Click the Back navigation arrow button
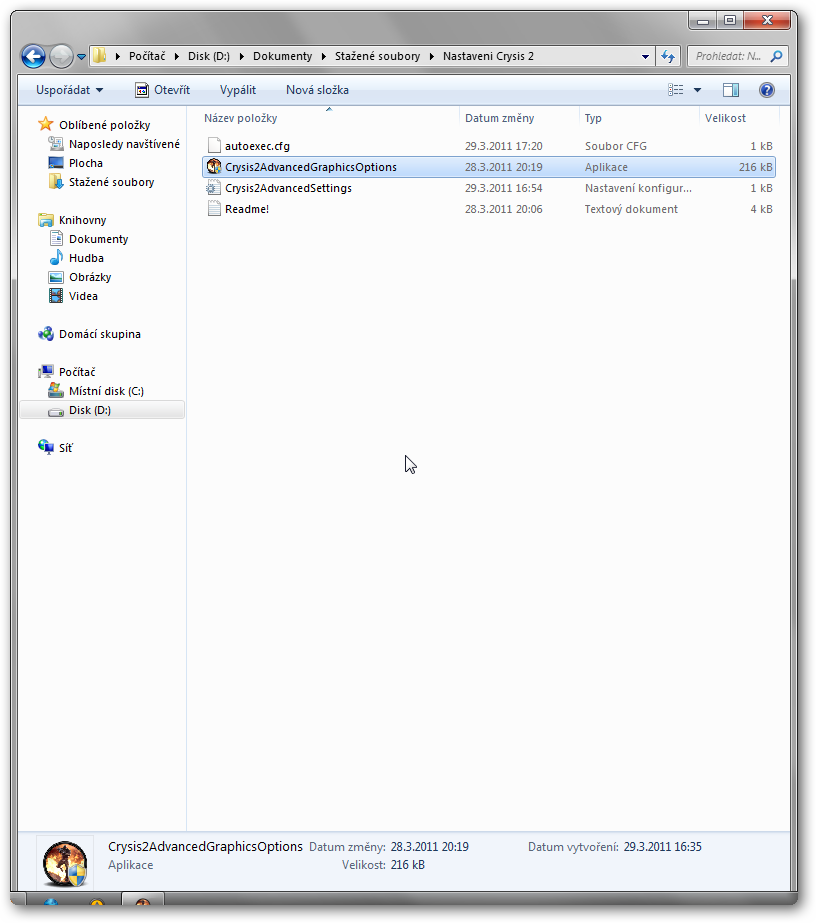This screenshot has height=923, width=816. 33,57
